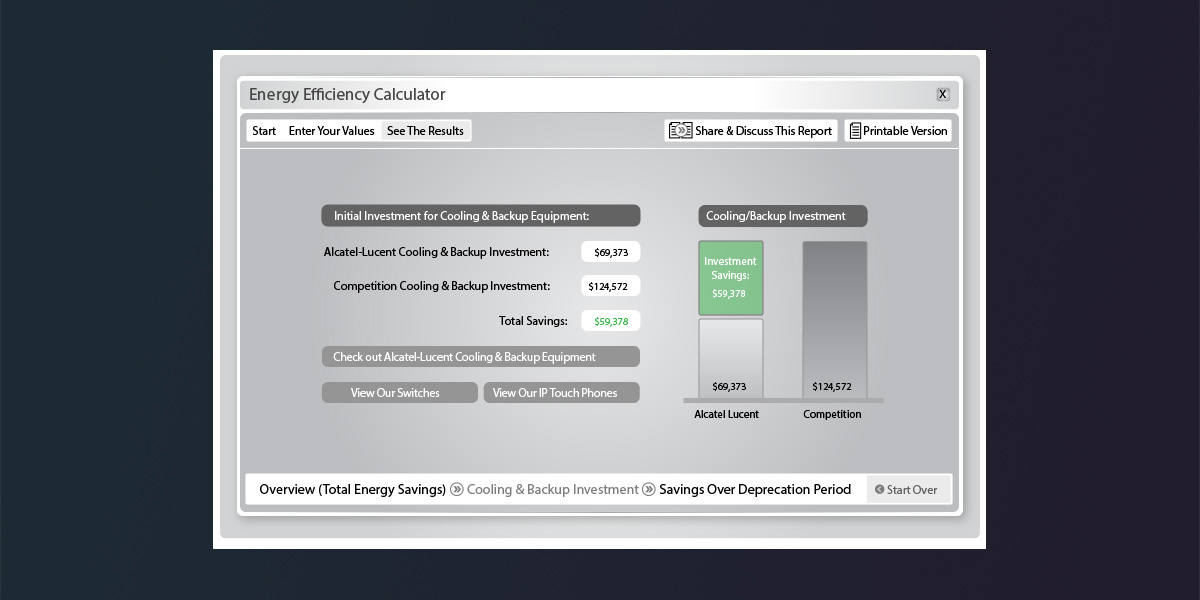Image resolution: width=1200 pixels, height=600 pixels.
Task: Click the Start Over back arrow icon
Action: tap(879, 490)
